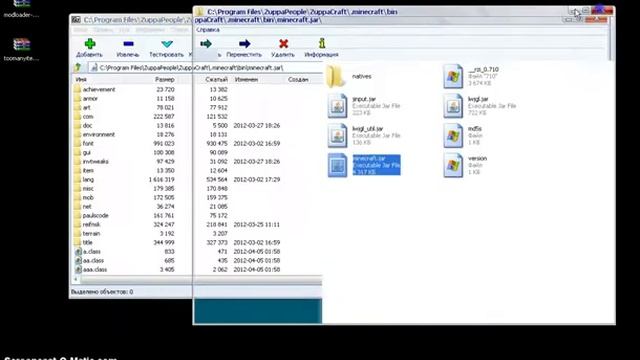640x360 pixels.
Task: Click the green arrow Copy icon
Action: pos(206,44)
